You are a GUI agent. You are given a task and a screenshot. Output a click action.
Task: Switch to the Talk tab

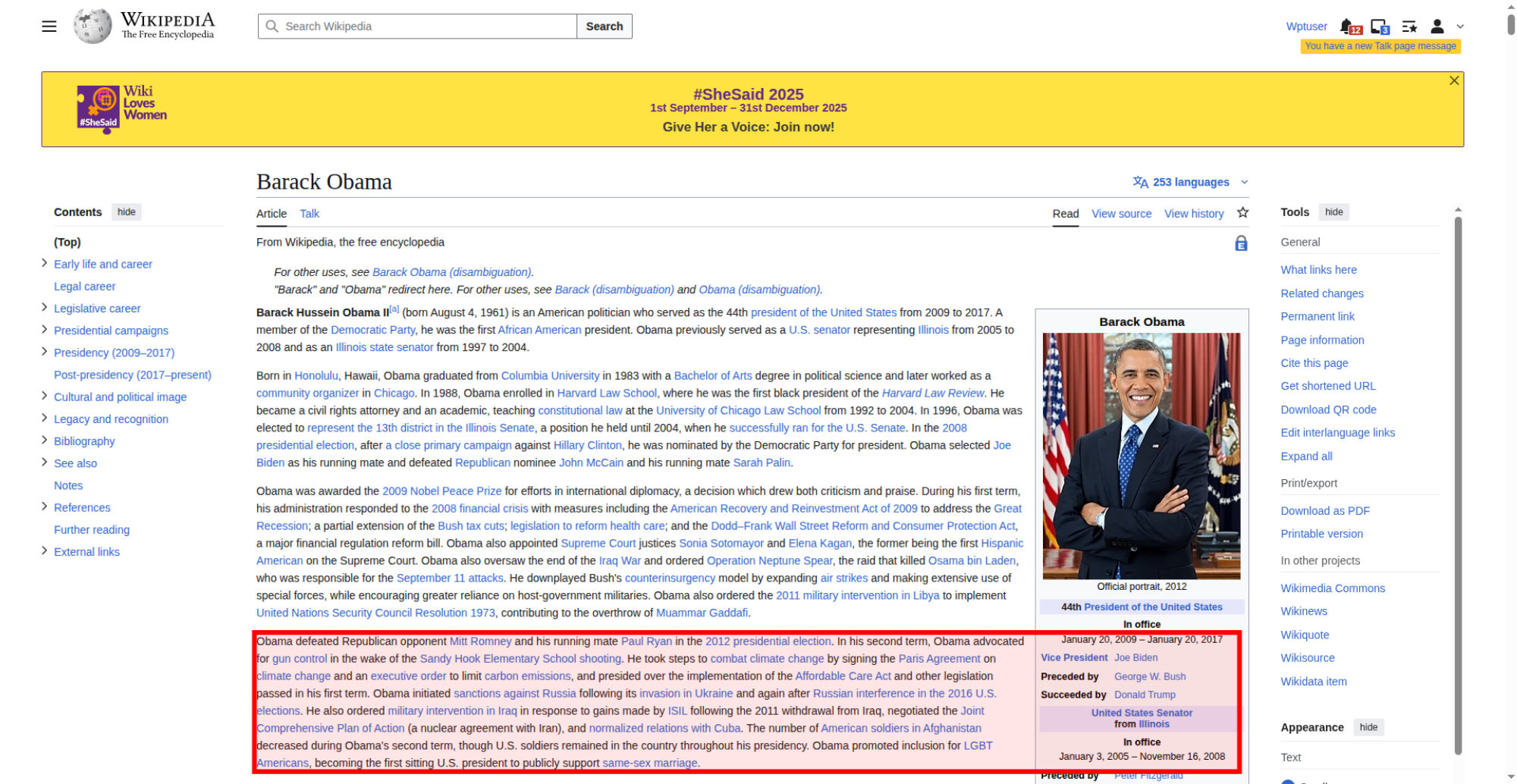click(x=309, y=214)
